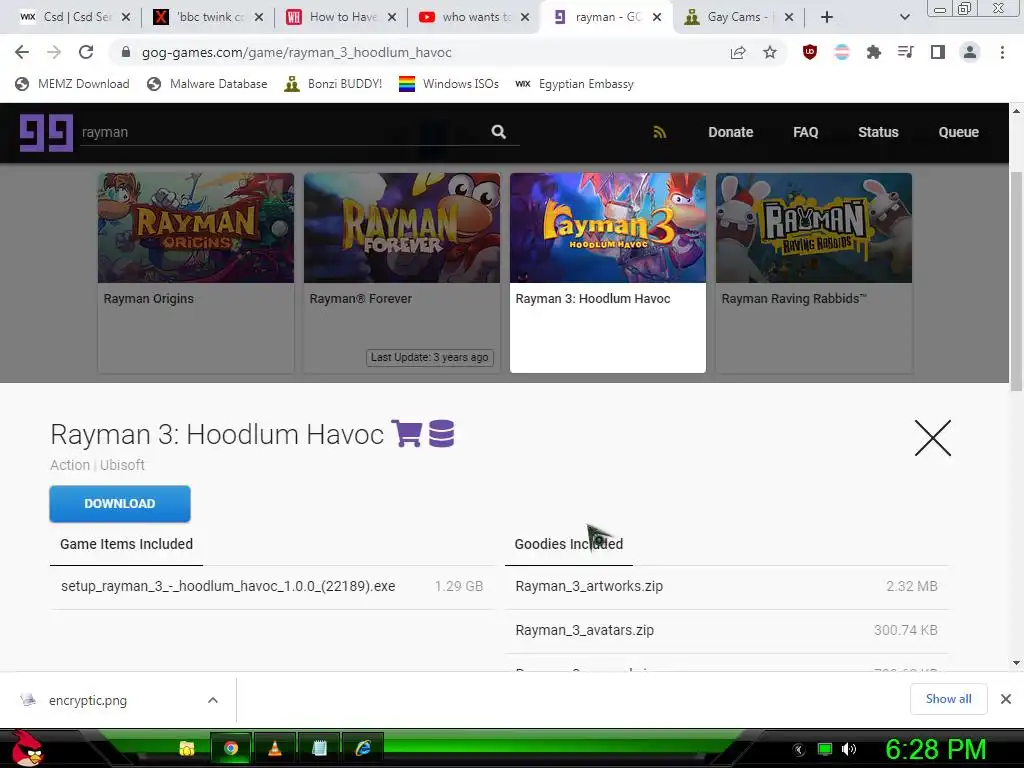Close the Rayman 3 details panel X

[x=933, y=438]
